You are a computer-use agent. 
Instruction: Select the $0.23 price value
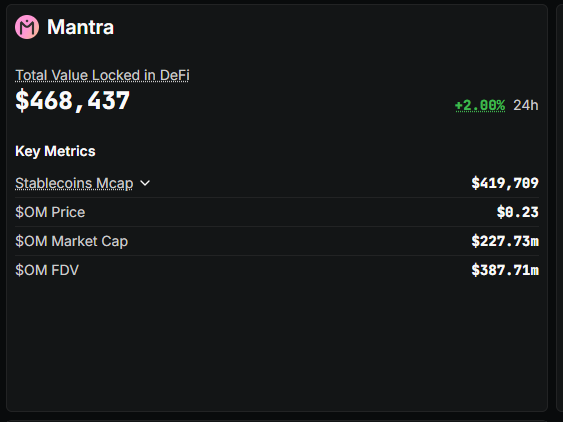[x=517, y=212]
